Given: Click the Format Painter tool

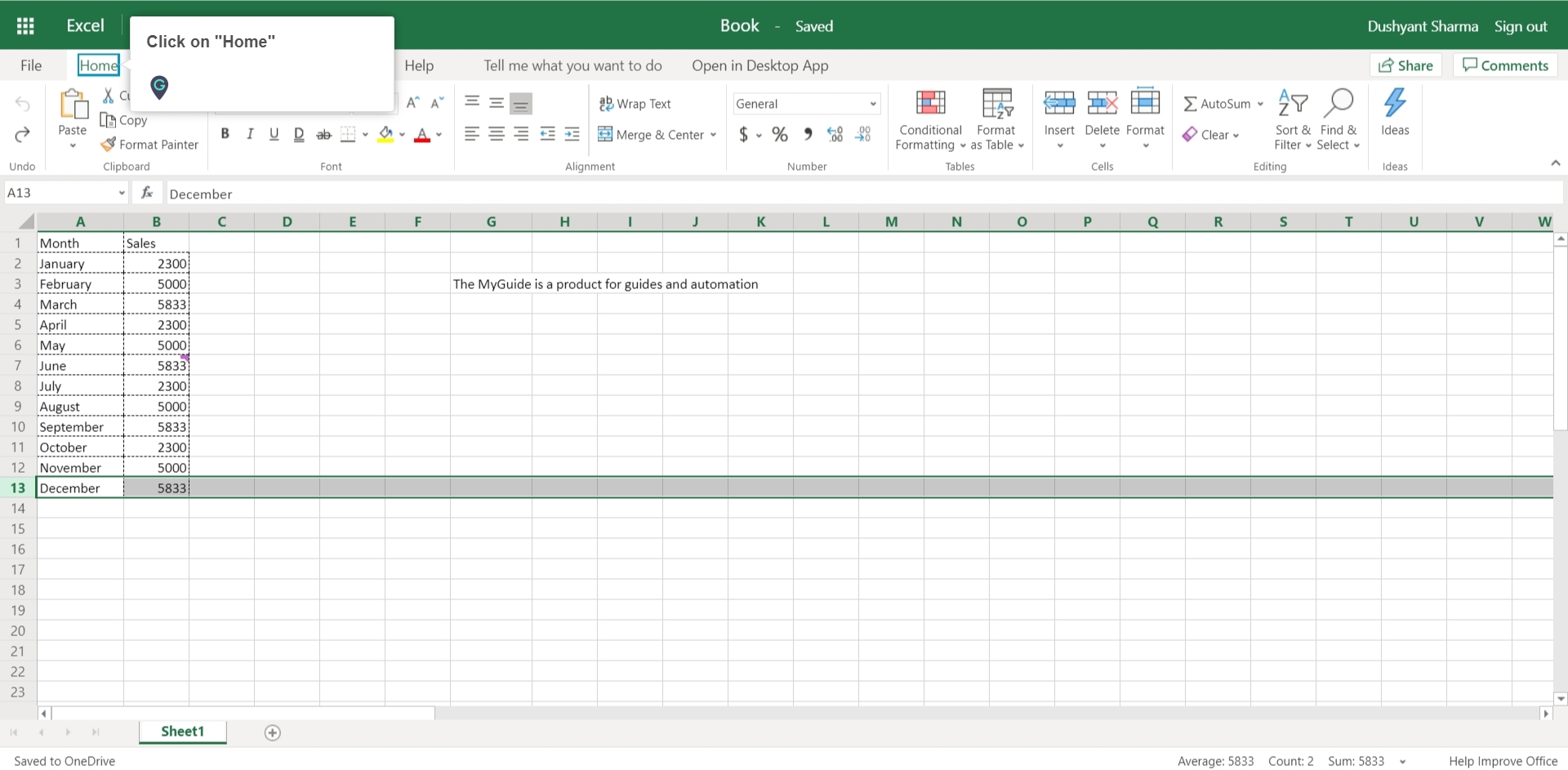Looking at the screenshot, I should click(149, 145).
